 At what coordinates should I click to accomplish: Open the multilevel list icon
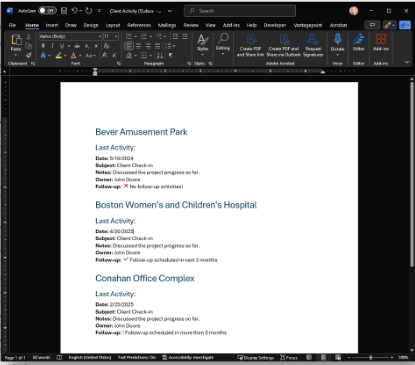pos(159,36)
